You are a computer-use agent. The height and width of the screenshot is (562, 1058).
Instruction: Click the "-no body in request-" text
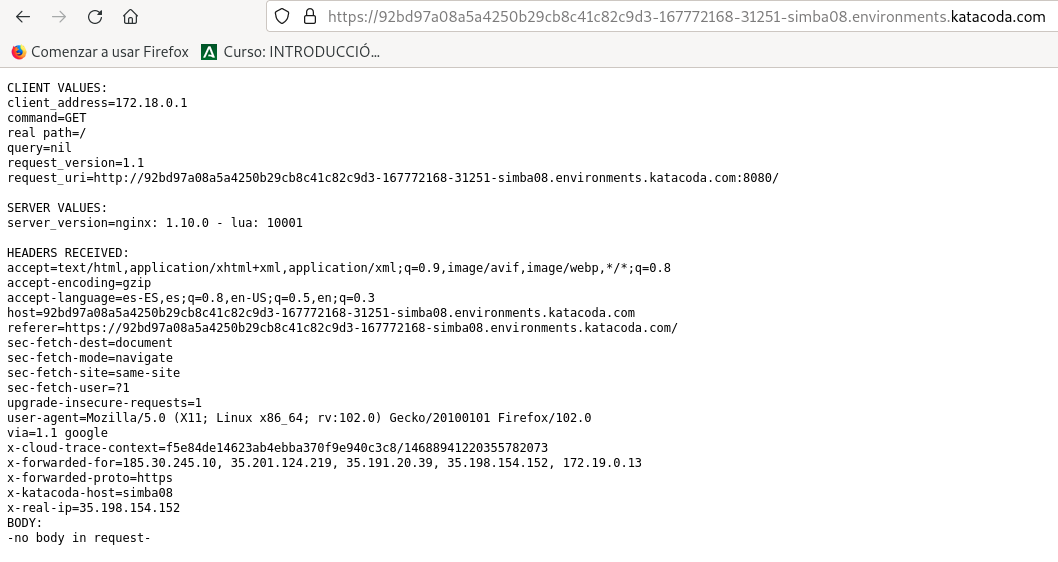click(x=79, y=538)
